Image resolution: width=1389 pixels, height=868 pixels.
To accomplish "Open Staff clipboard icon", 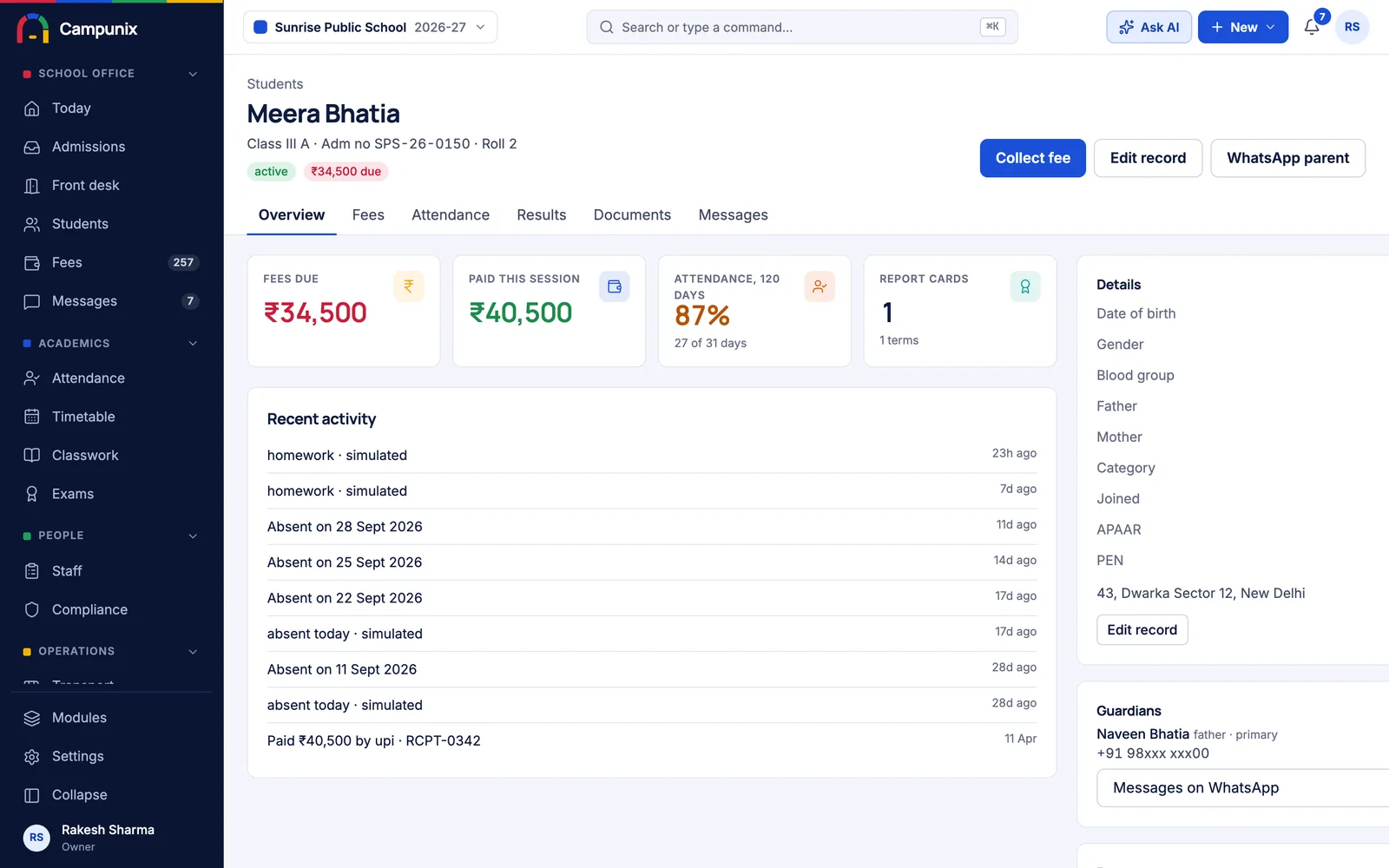I will (x=32, y=571).
